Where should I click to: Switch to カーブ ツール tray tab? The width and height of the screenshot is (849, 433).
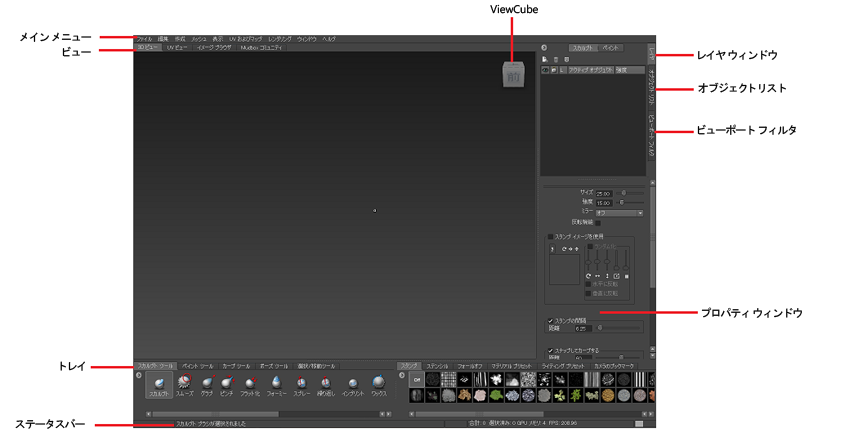(237, 366)
